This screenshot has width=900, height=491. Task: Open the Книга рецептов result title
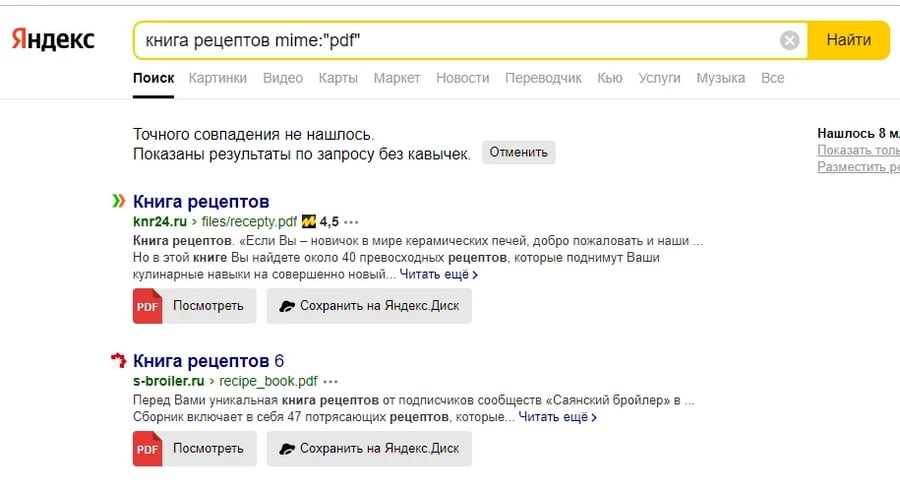point(201,202)
